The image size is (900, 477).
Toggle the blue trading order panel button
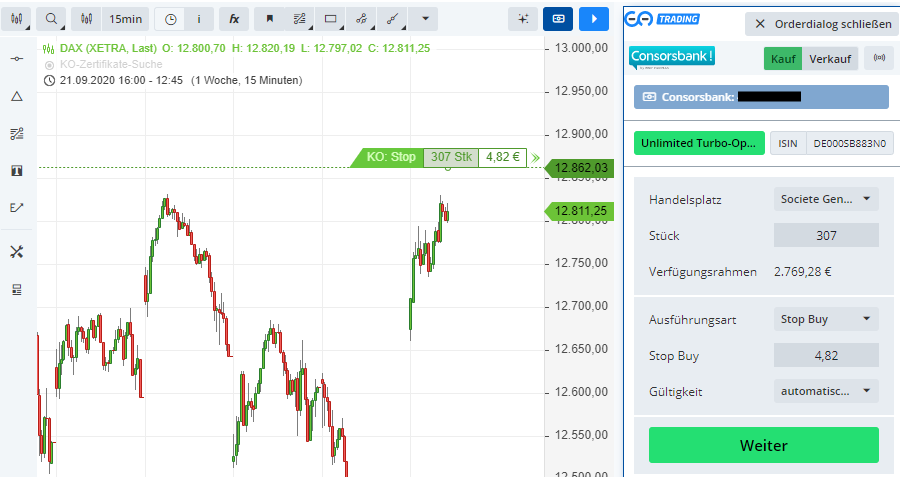(x=558, y=20)
